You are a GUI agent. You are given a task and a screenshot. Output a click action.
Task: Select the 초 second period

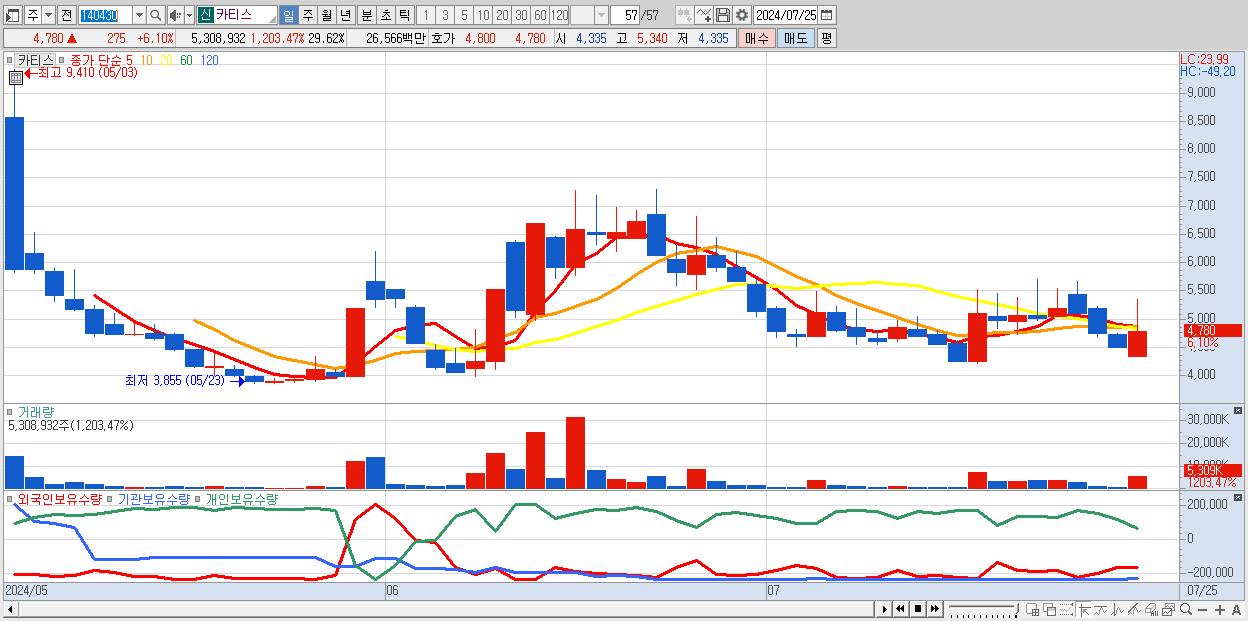pos(384,15)
